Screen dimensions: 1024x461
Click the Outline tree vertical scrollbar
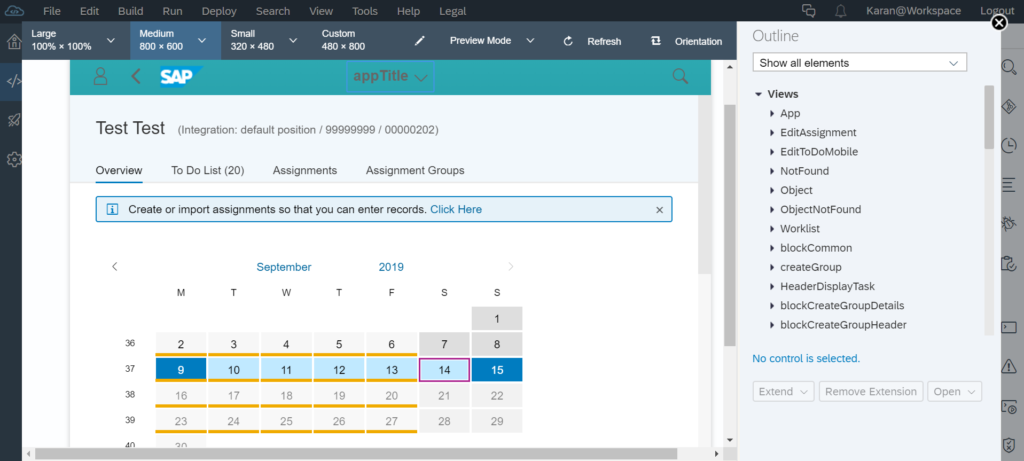click(989, 118)
